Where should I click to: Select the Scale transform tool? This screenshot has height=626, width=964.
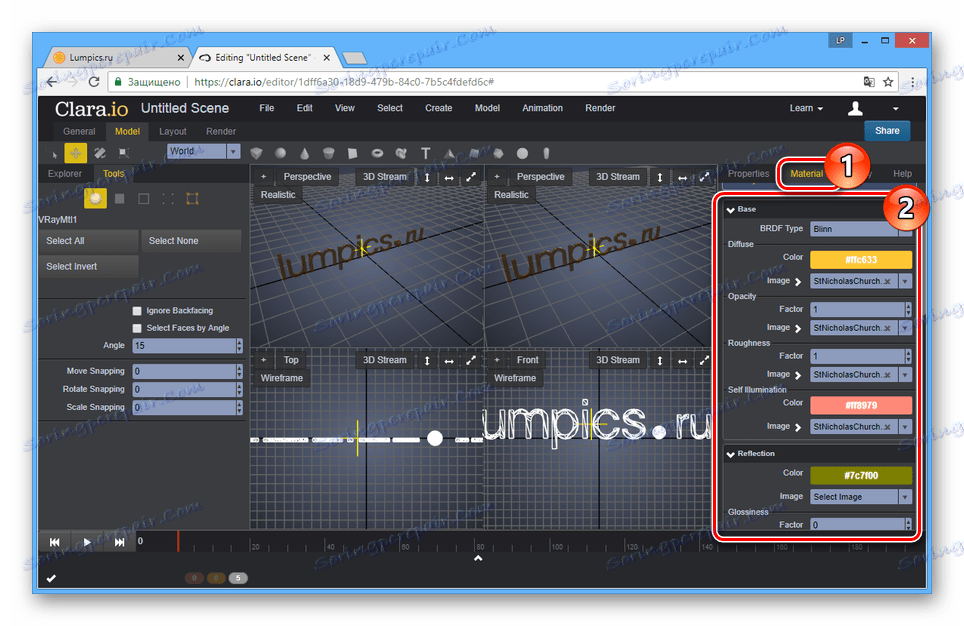point(124,153)
